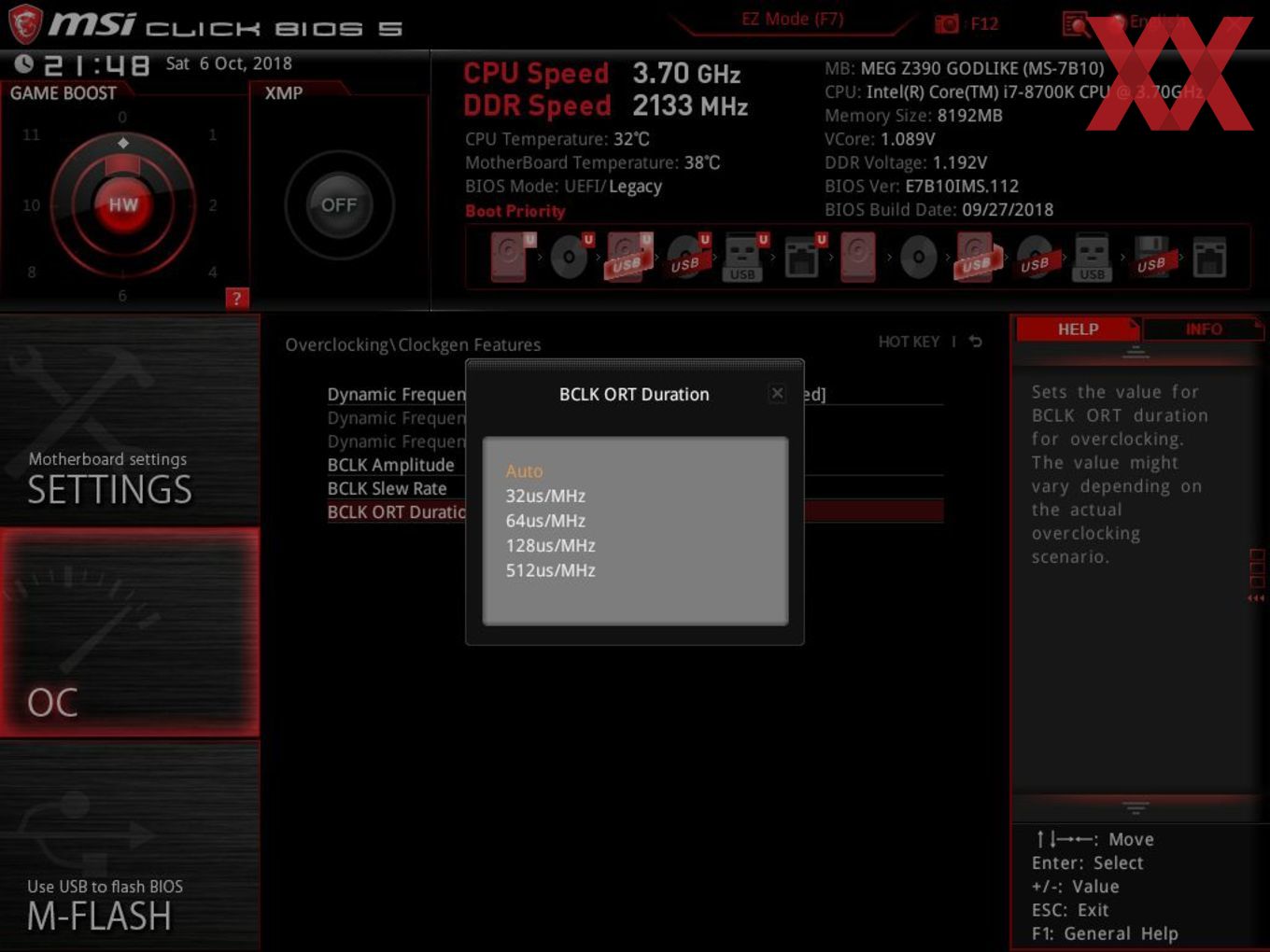1270x952 pixels.
Task: Open the M-FLASH BIOS flashing panel
Action: tap(130, 846)
